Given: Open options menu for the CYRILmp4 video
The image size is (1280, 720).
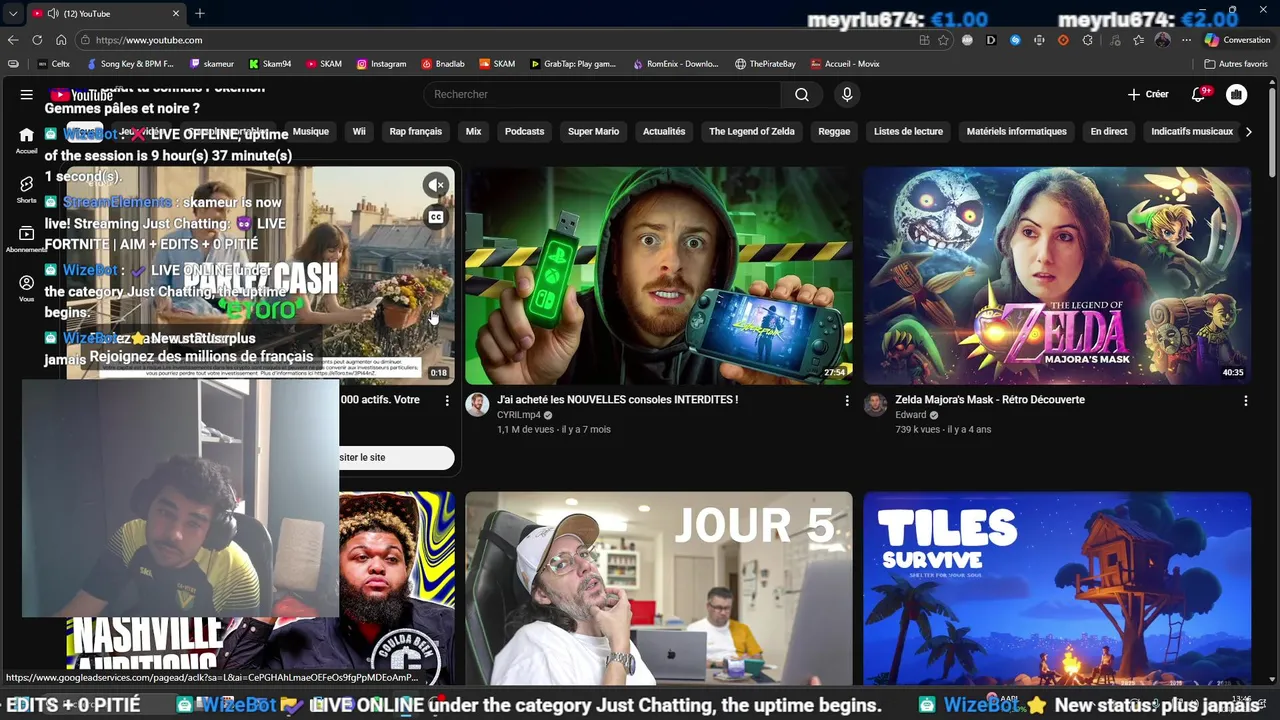Looking at the screenshot, I should (847, 400).
